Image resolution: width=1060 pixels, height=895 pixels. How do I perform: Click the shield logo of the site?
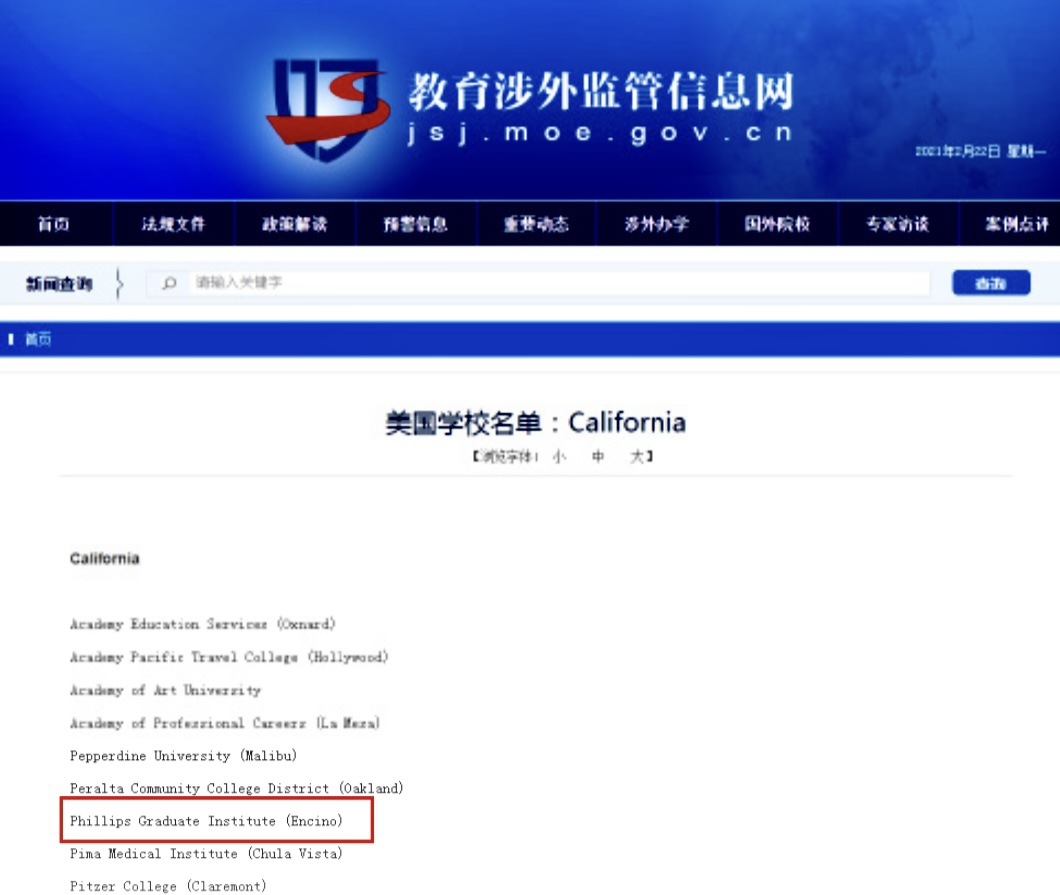328,110
